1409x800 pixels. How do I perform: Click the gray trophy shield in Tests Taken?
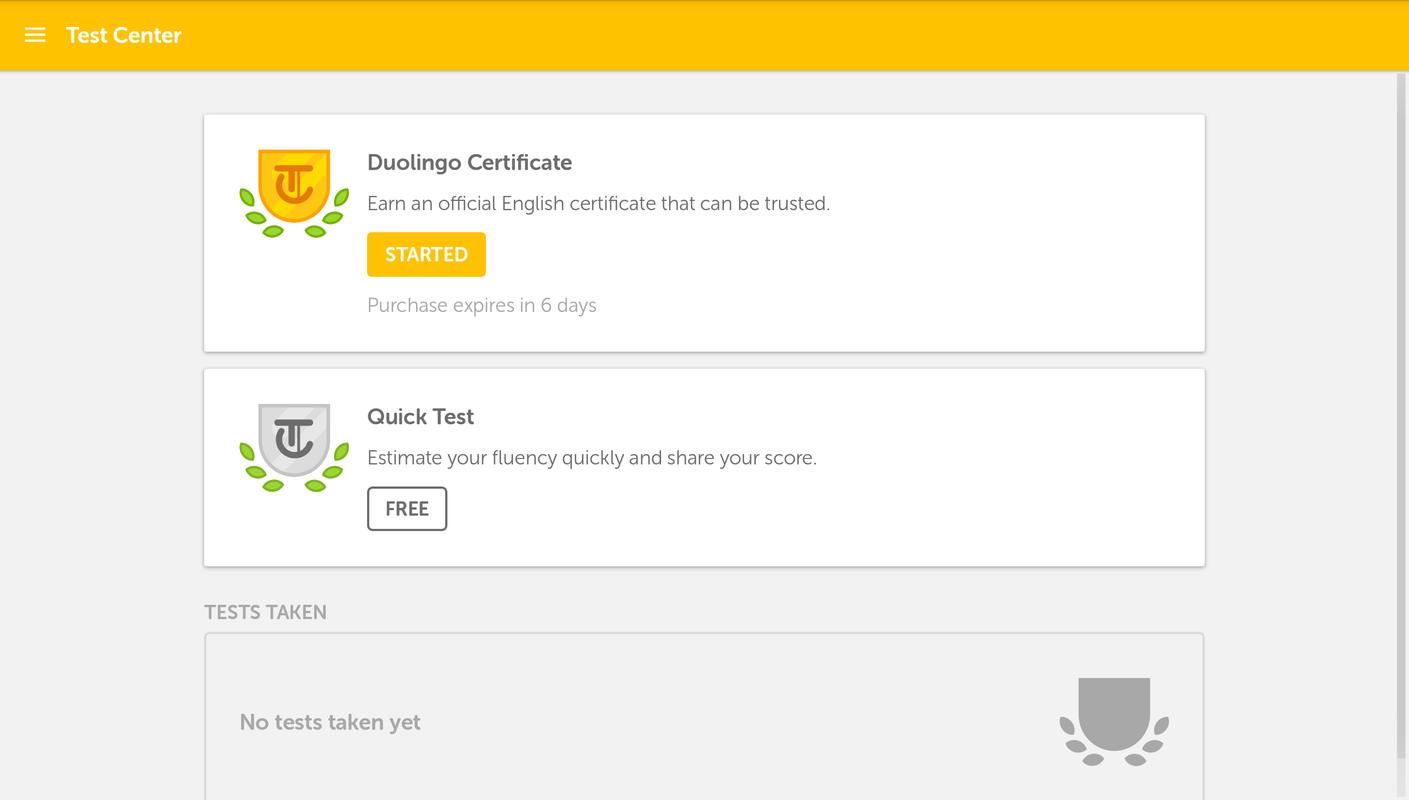click(1114, 721)
